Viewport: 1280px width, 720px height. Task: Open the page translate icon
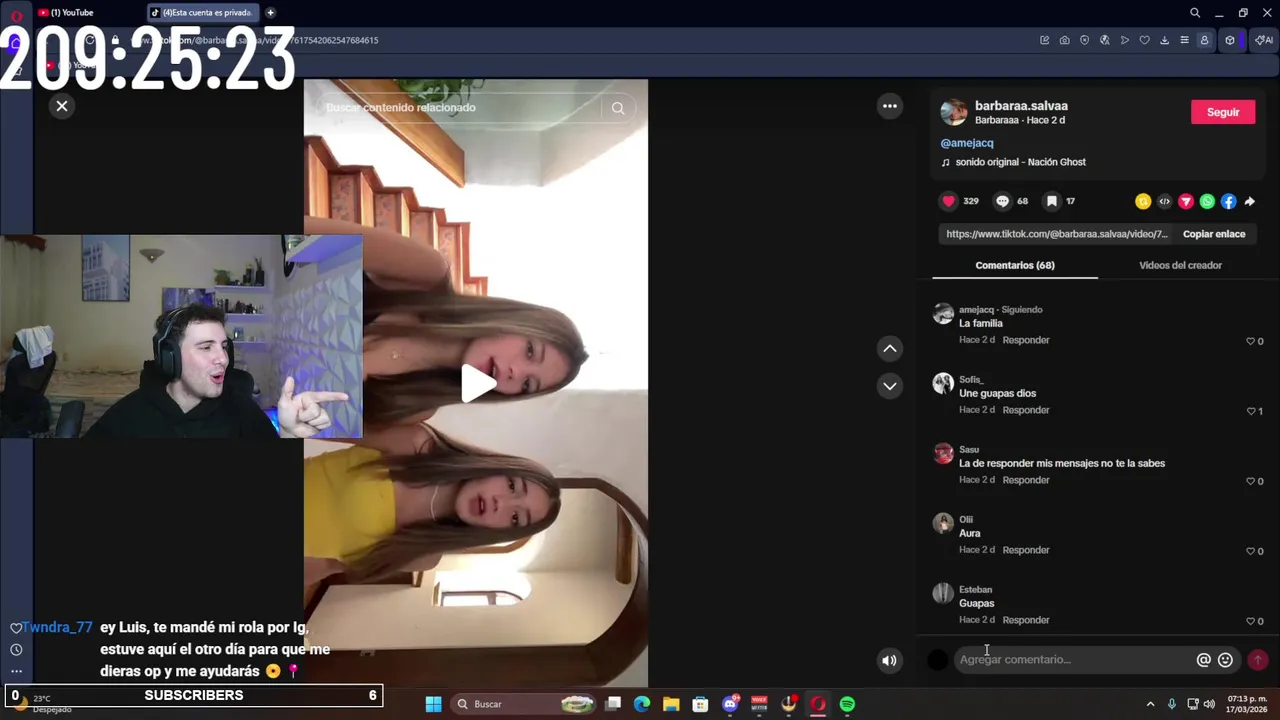pyautogui.click(x=1104, y=40)
